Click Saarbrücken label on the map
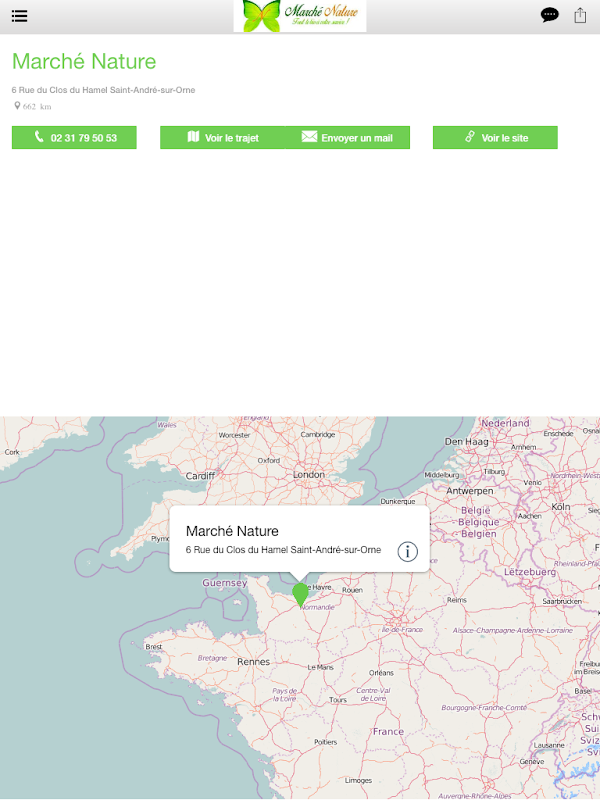 pos(562,602)
